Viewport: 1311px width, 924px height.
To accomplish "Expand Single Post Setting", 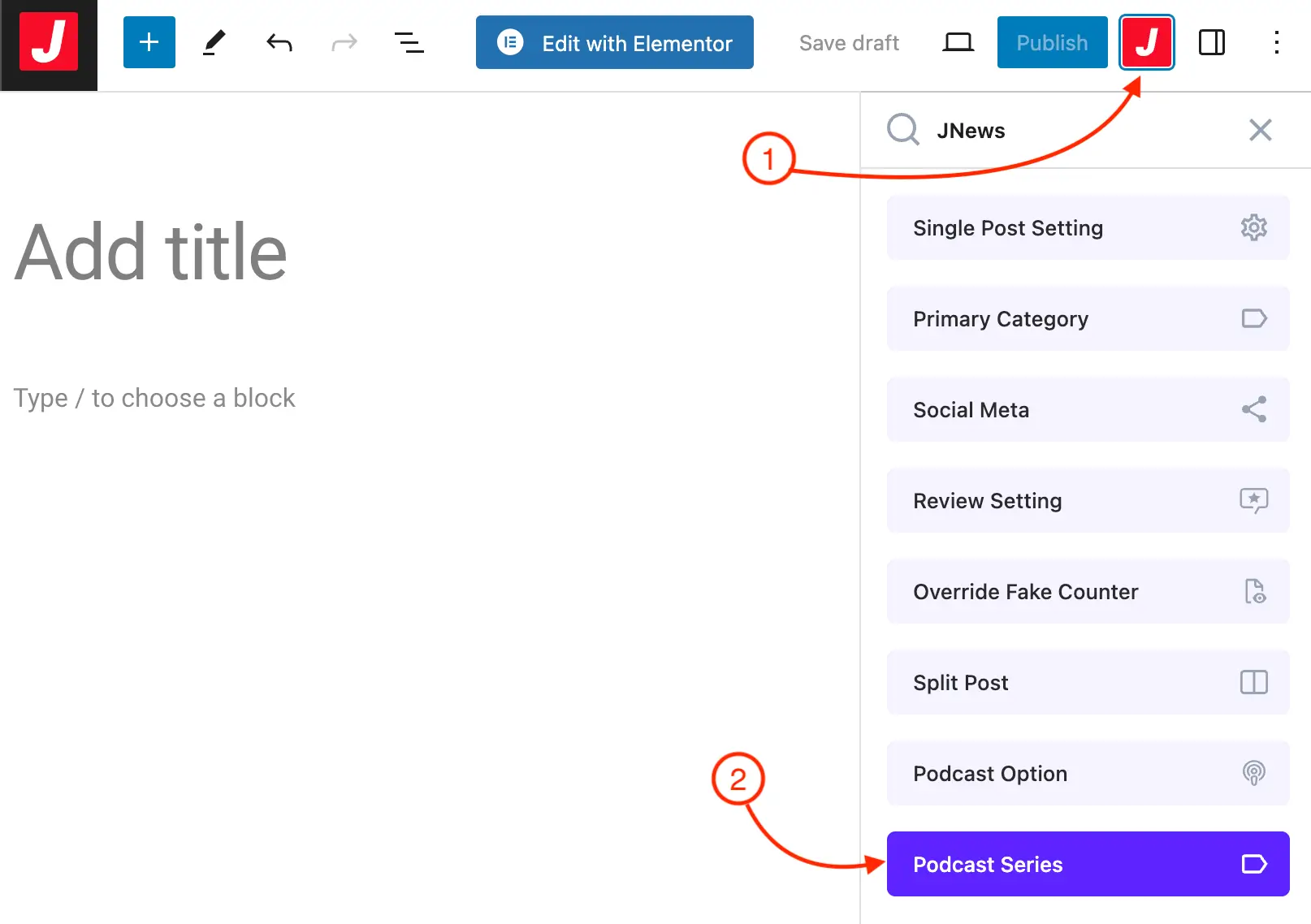I will pyautogui.click(x=1088, y=228).
